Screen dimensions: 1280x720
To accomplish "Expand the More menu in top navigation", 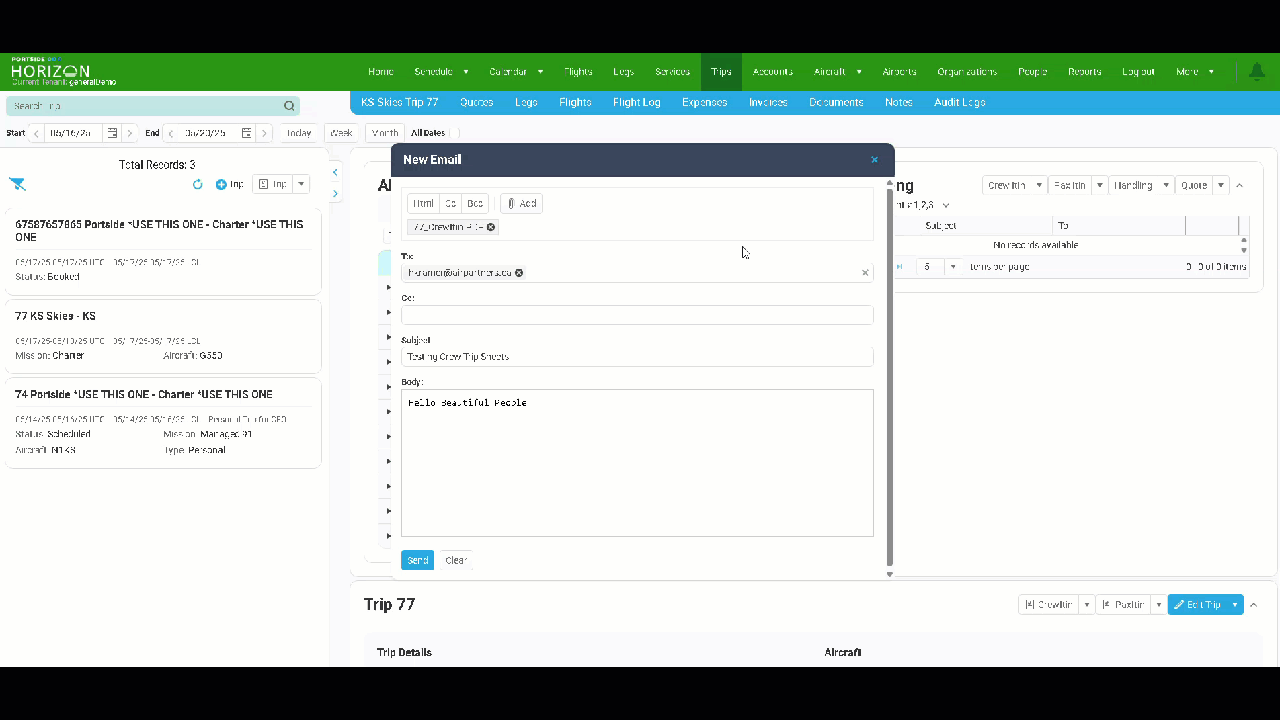I will [1194, 72].
